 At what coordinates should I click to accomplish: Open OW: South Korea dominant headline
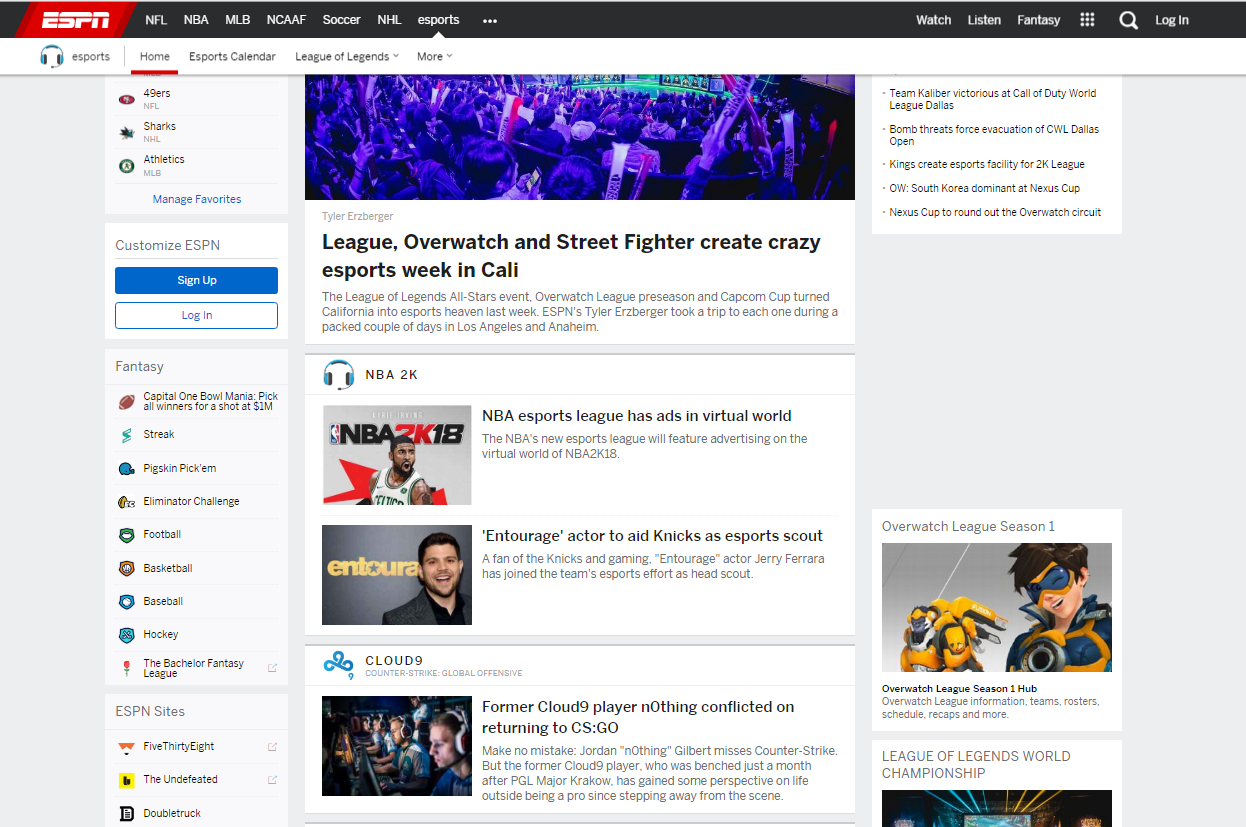click(x=985, y=188)
